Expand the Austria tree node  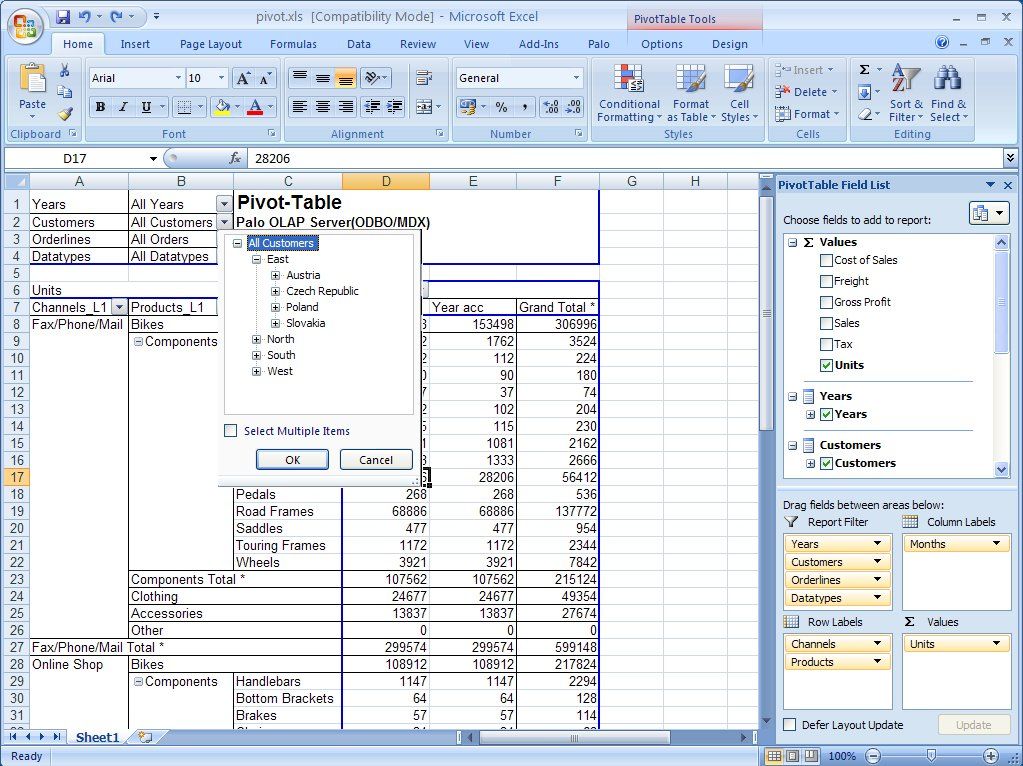tap(275, 275)
